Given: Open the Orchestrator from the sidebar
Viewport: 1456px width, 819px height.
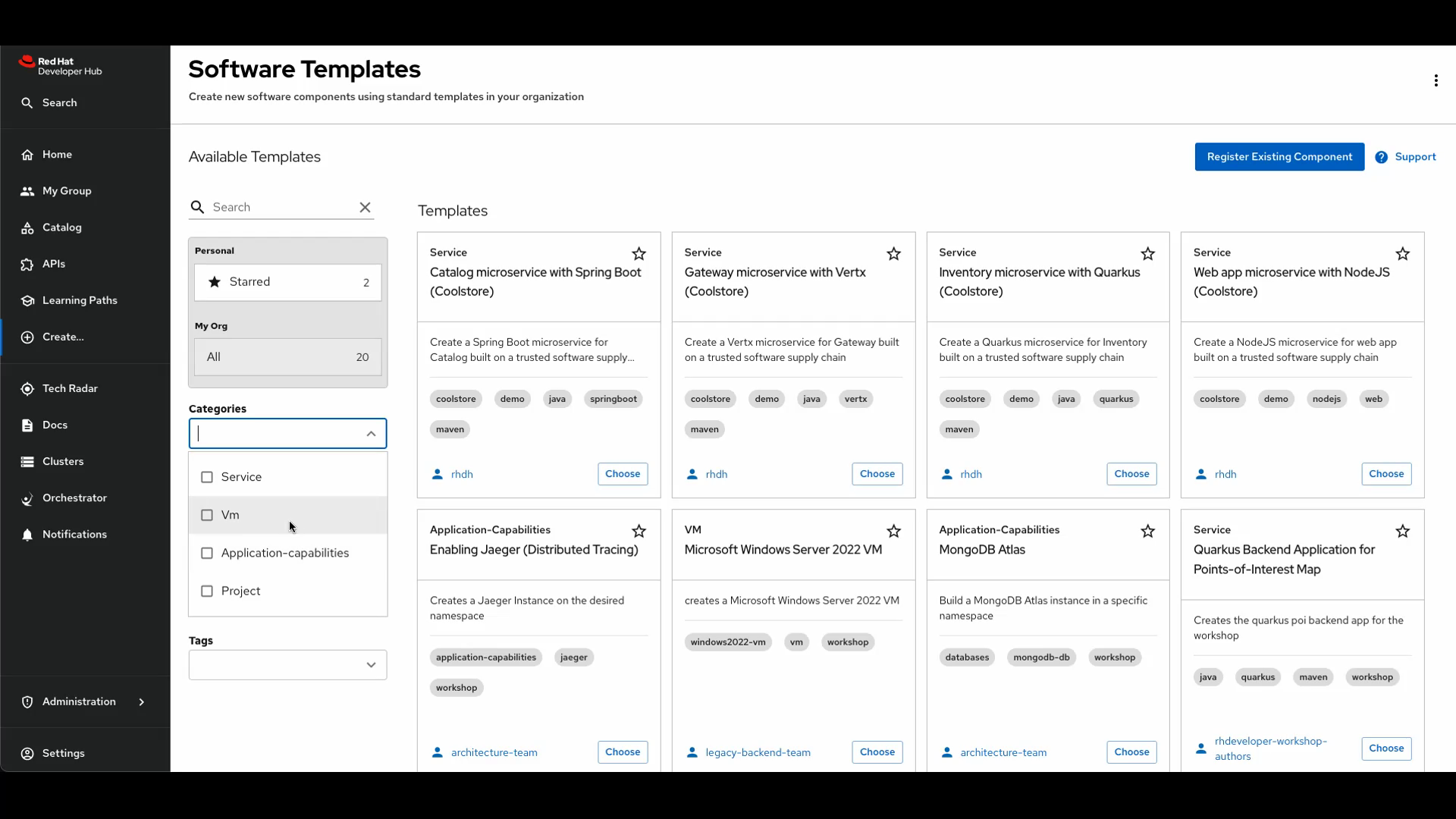Looking at the screenshot, I should (74, 497).
